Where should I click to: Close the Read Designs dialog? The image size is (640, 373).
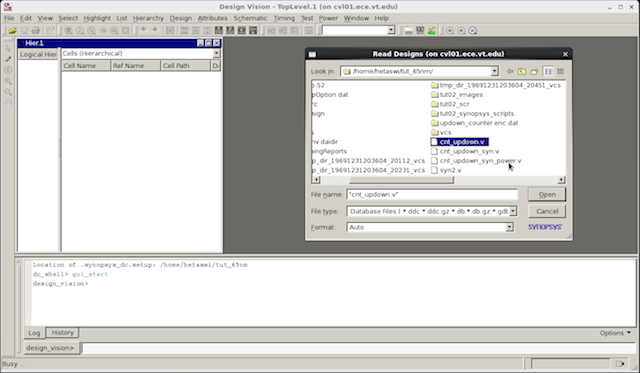pyautogui.click(x=565, y=54)
